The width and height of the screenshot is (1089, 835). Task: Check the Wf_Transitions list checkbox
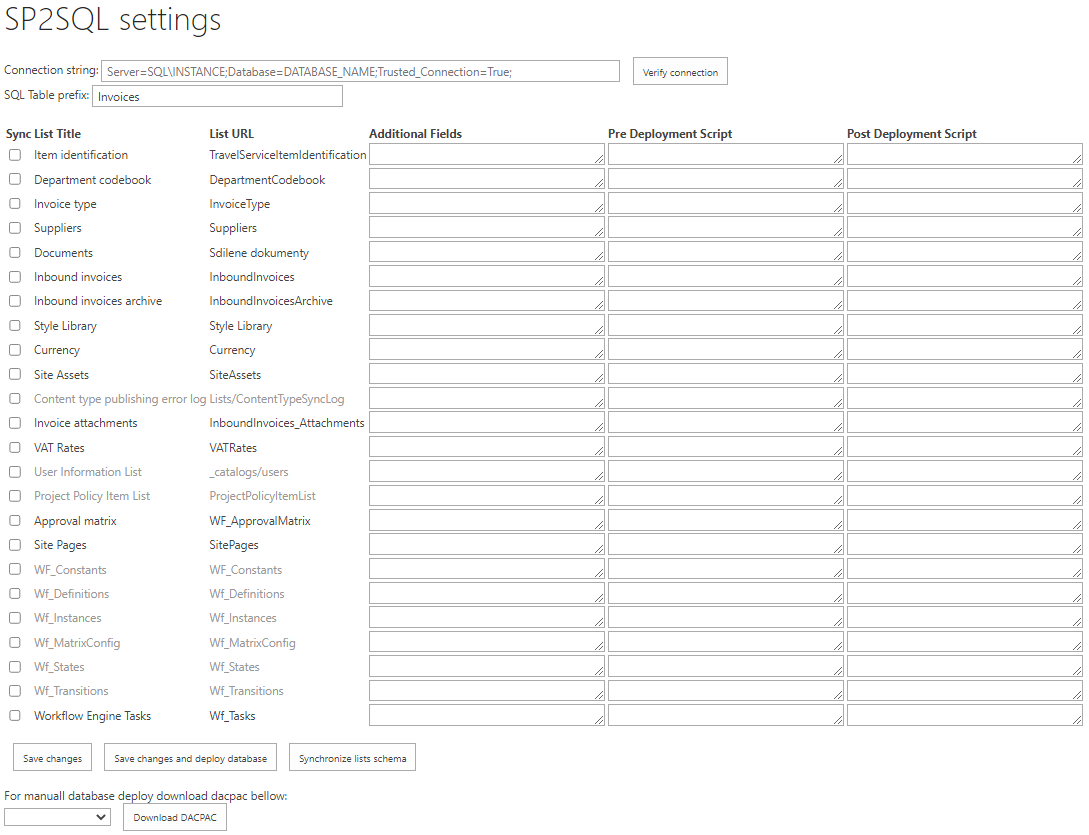(15, 691)
